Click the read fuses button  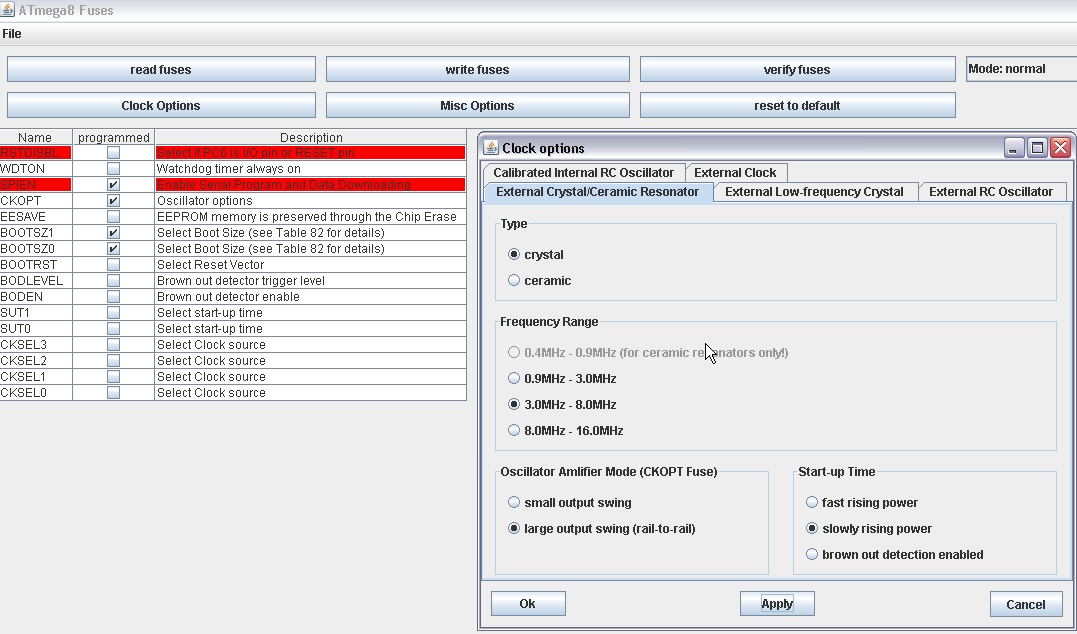click(161, 69)
